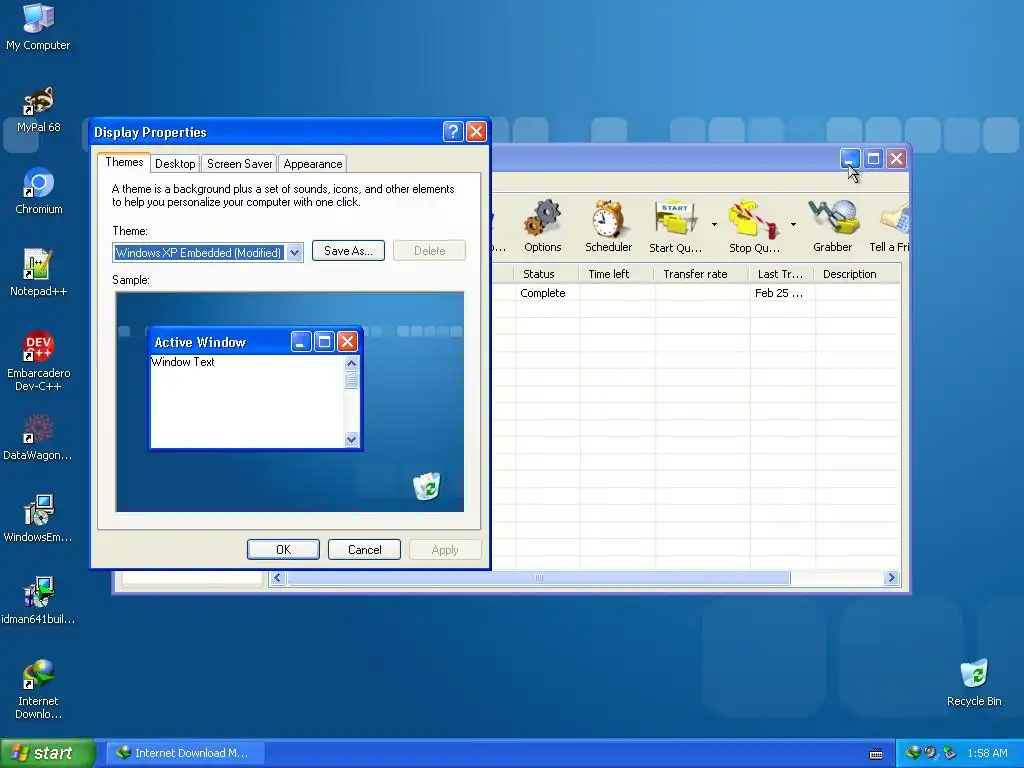Click the Start Queue icon
This screenshot has height=768, width=1024.
click(x=675, y=226)
